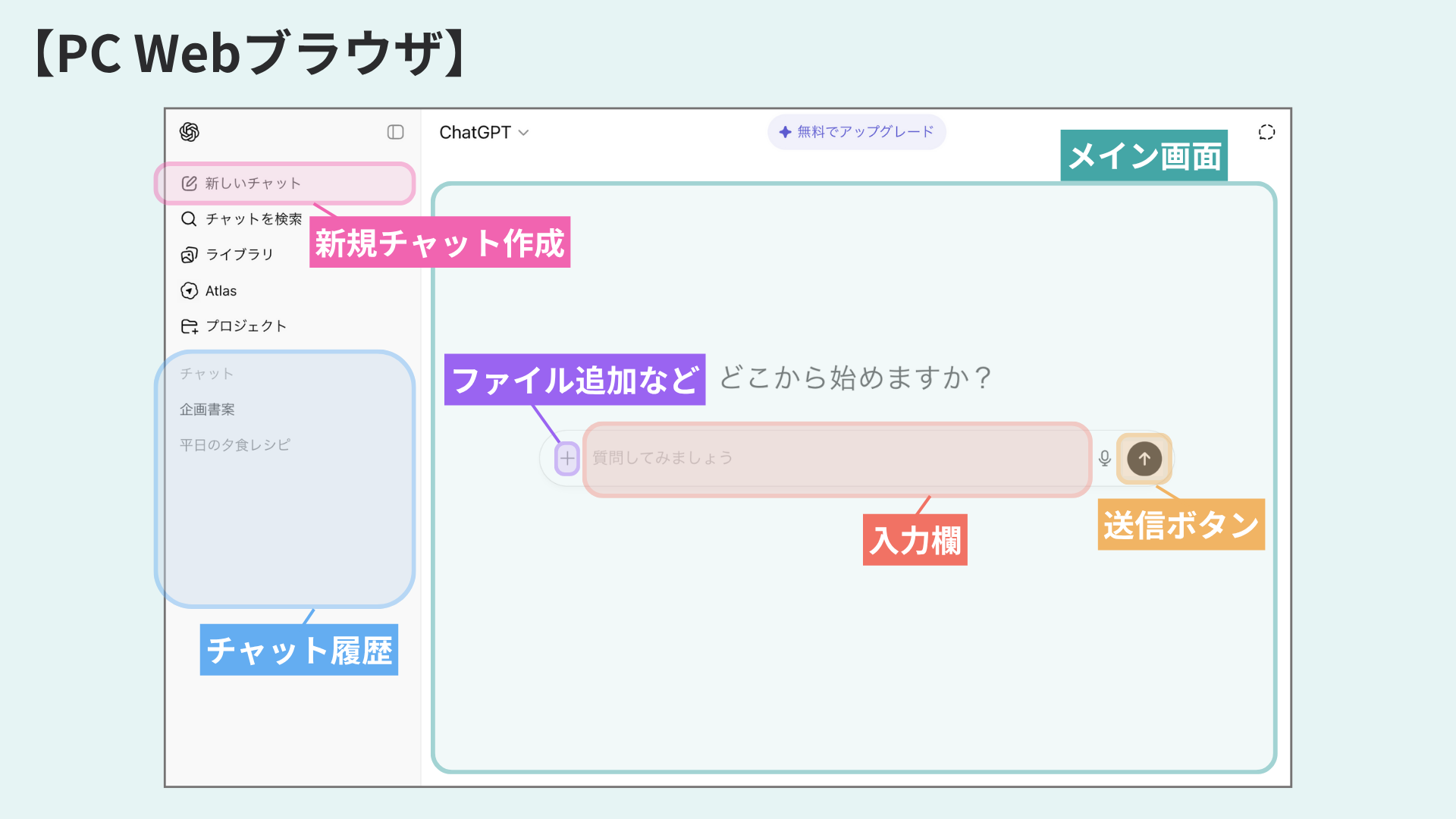Click the プロジェクト folder icon
Screen dimensions: 1456x819
pyautogui.click(x=189, y=326)
